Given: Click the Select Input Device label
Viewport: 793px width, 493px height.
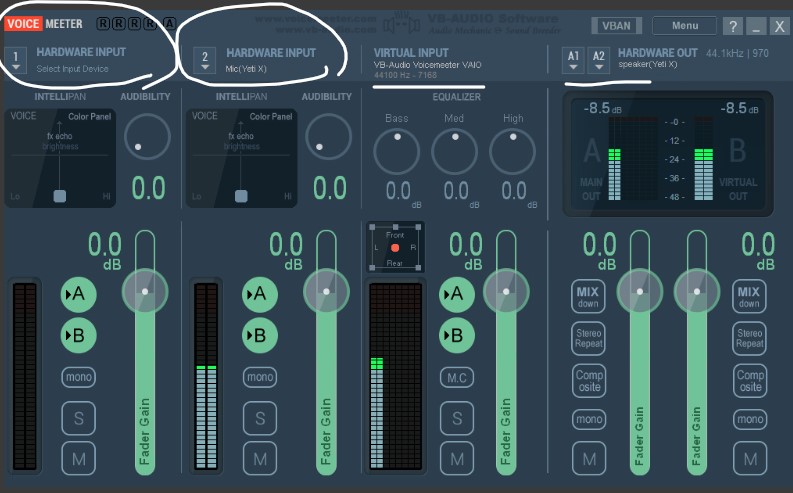Looking at the screenshot, I should click(72, 69).
